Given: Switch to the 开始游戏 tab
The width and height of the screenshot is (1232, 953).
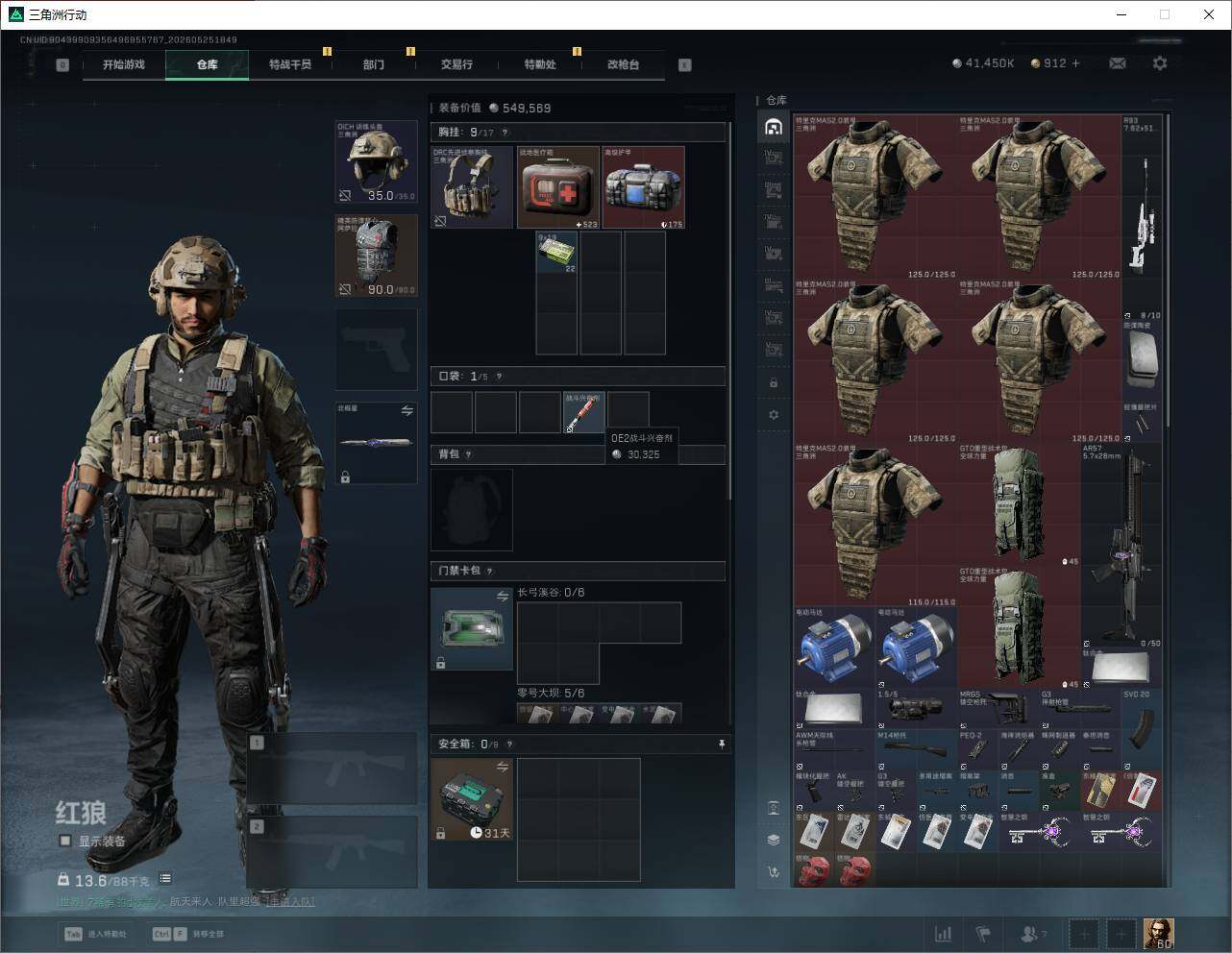Looking at the screenshot, I should (124, 65).
